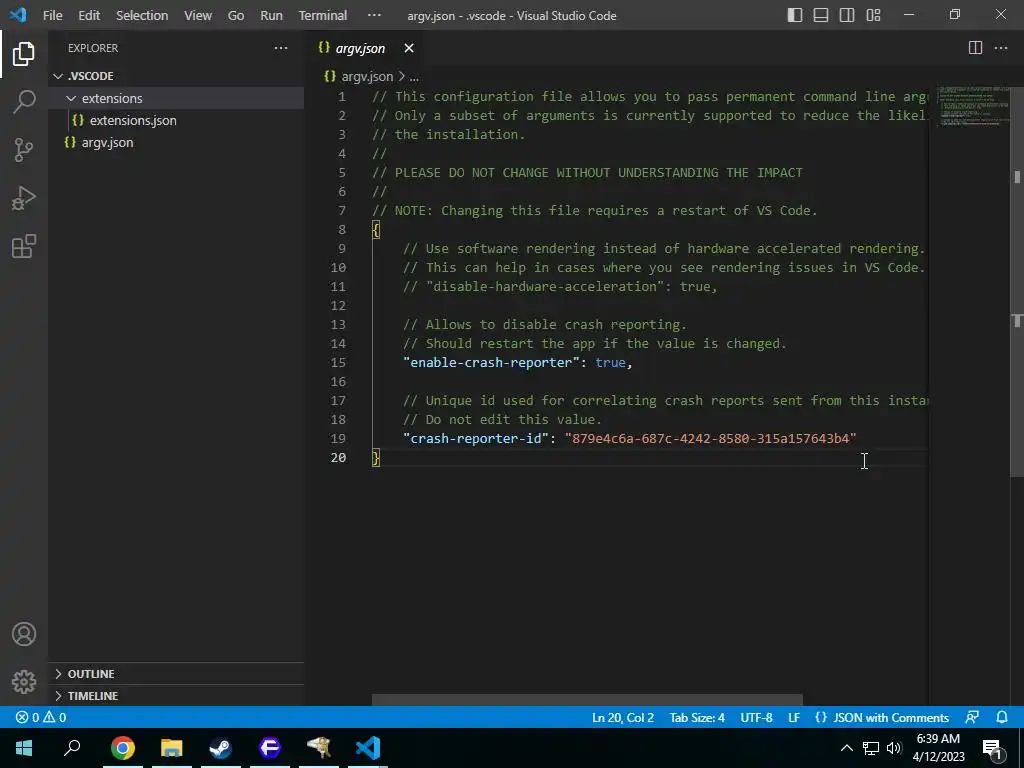The height and width of the screenshot is (768, 1024).
Task: Toggle the bottom Panel layout icon
Action: point(821,15)
